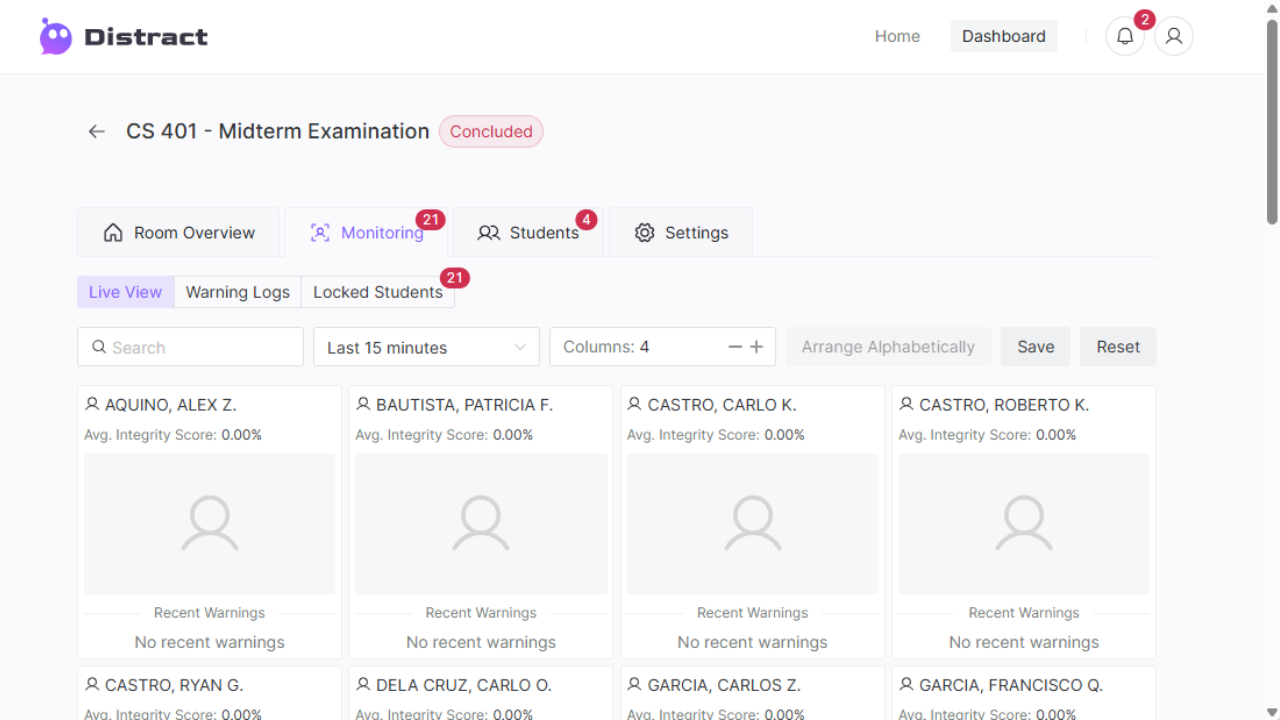The width and height of the screenshot is (1280, 720).
Task: Open the Students tab
Action: click(528, 233)
